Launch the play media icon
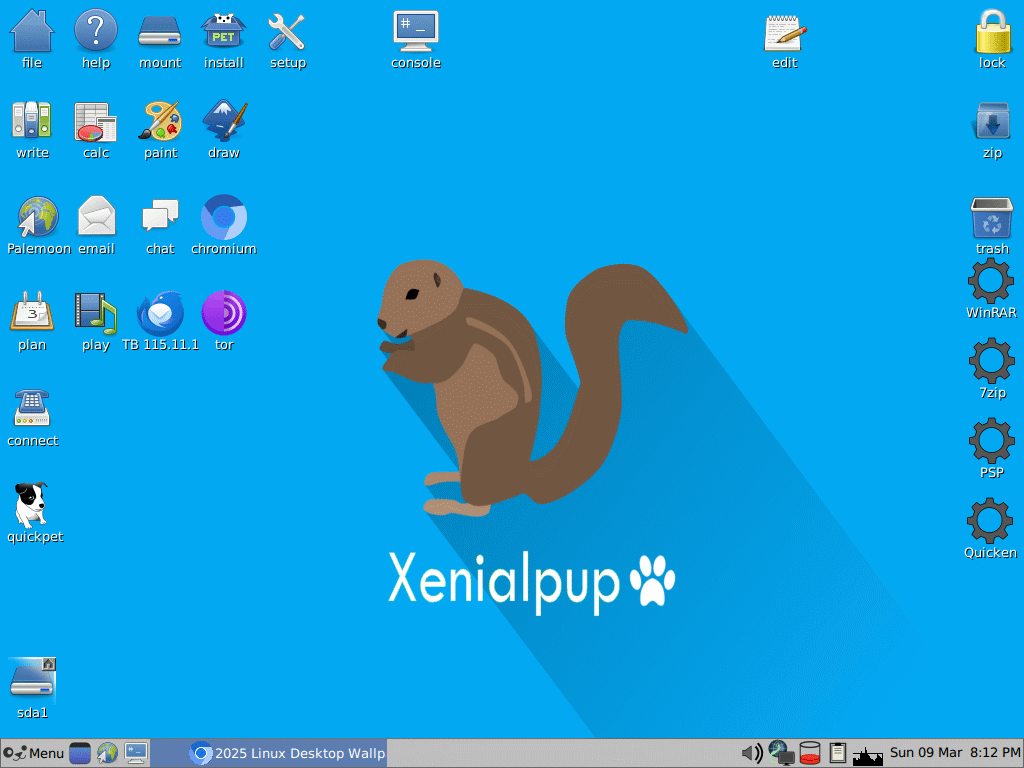Viewport: 1024px width, 768px height. pos(96,313)
